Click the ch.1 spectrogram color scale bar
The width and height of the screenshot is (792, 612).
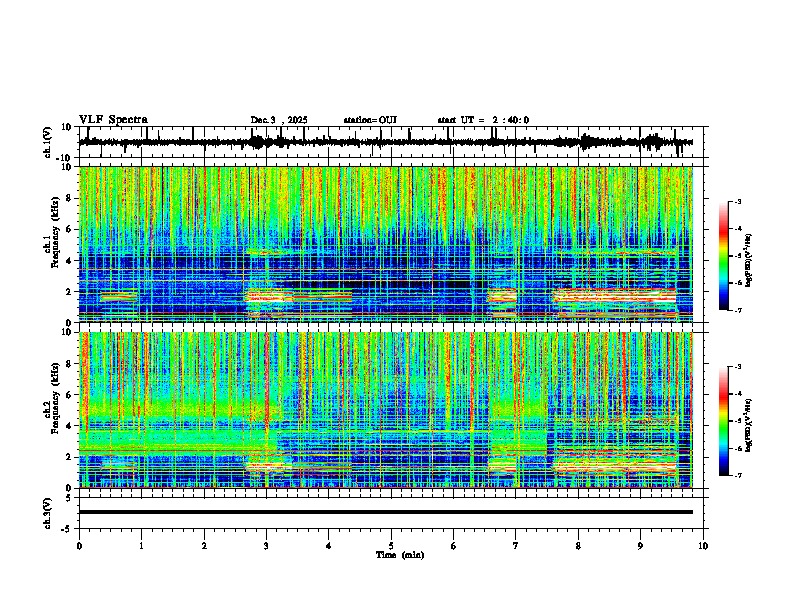point(723,256)
